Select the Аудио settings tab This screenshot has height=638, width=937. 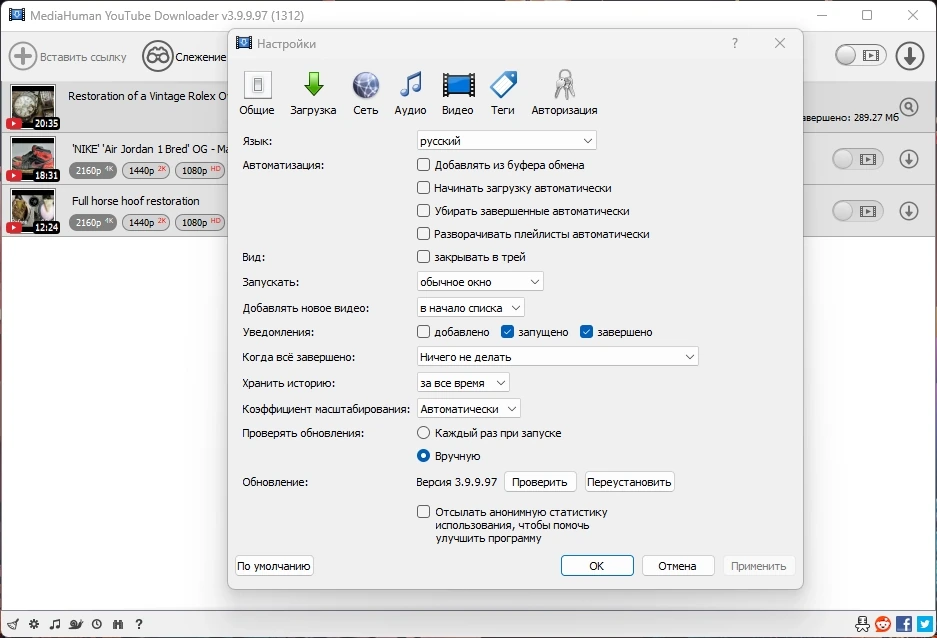(410, 93)
